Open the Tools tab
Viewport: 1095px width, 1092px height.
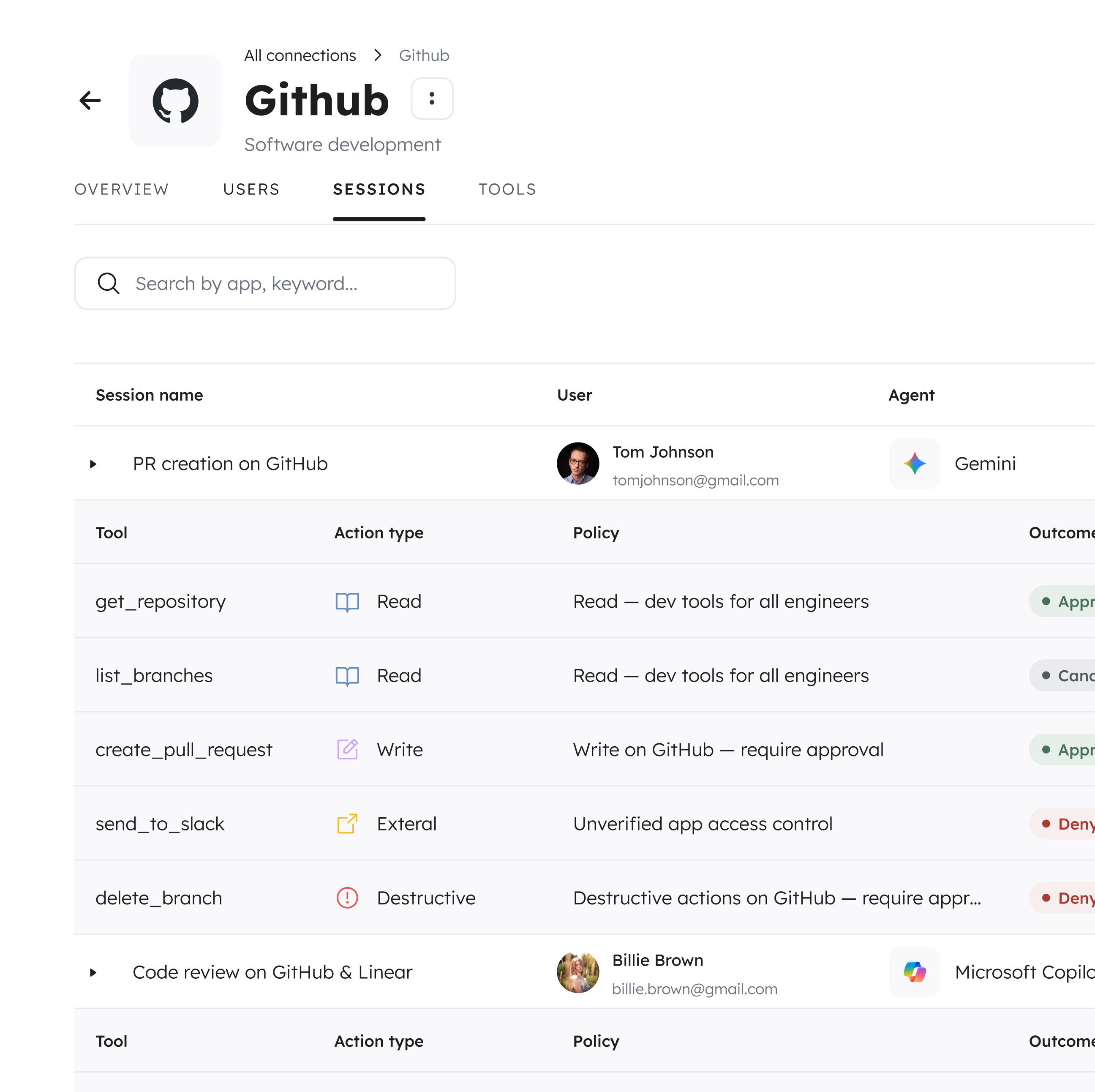click(507, 189)
